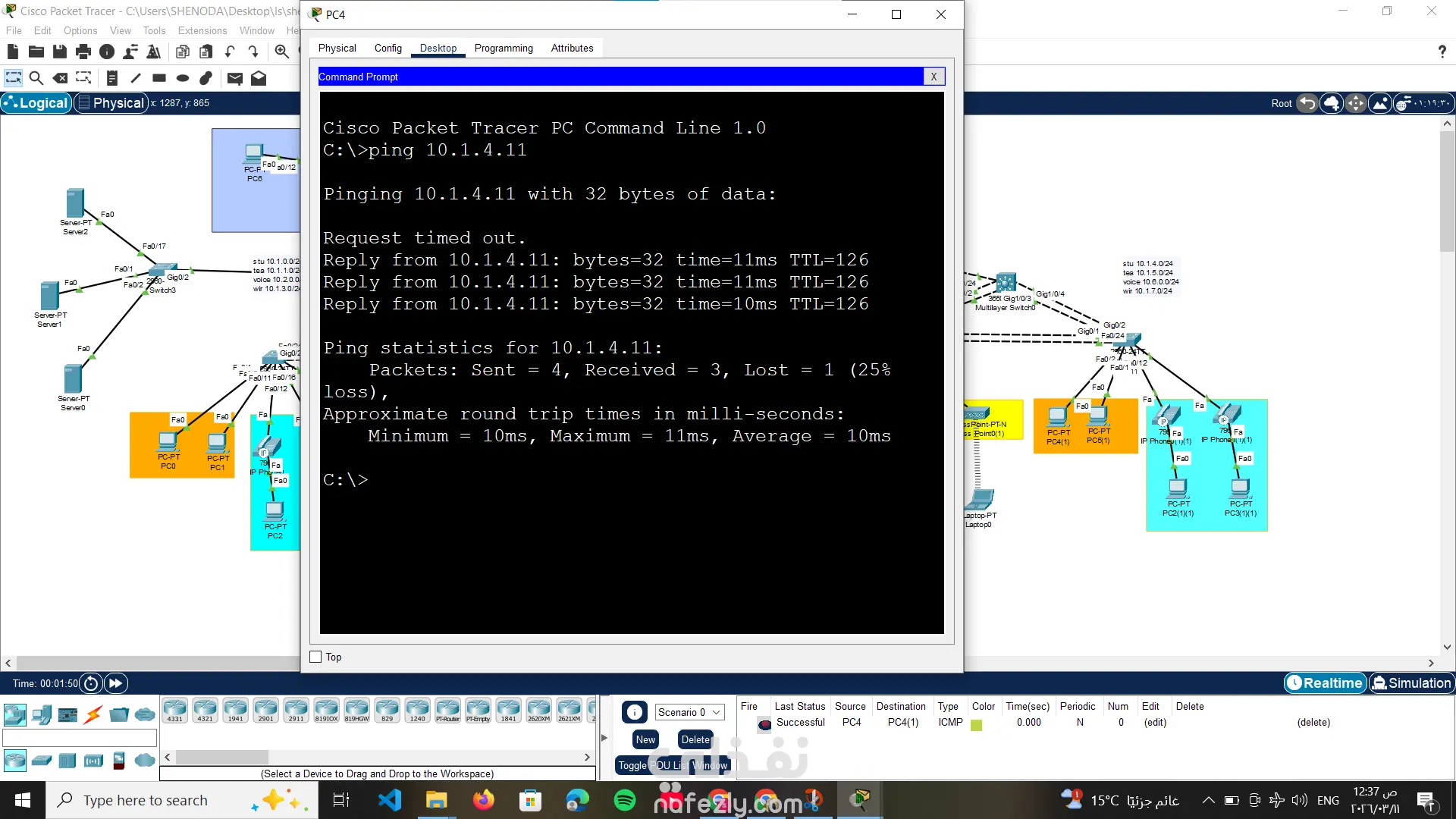Image resolution: width=1456 pixels, height=819 pixels.
Task: Choose the Connections lightning bolt category
Action: pos(93,714)
